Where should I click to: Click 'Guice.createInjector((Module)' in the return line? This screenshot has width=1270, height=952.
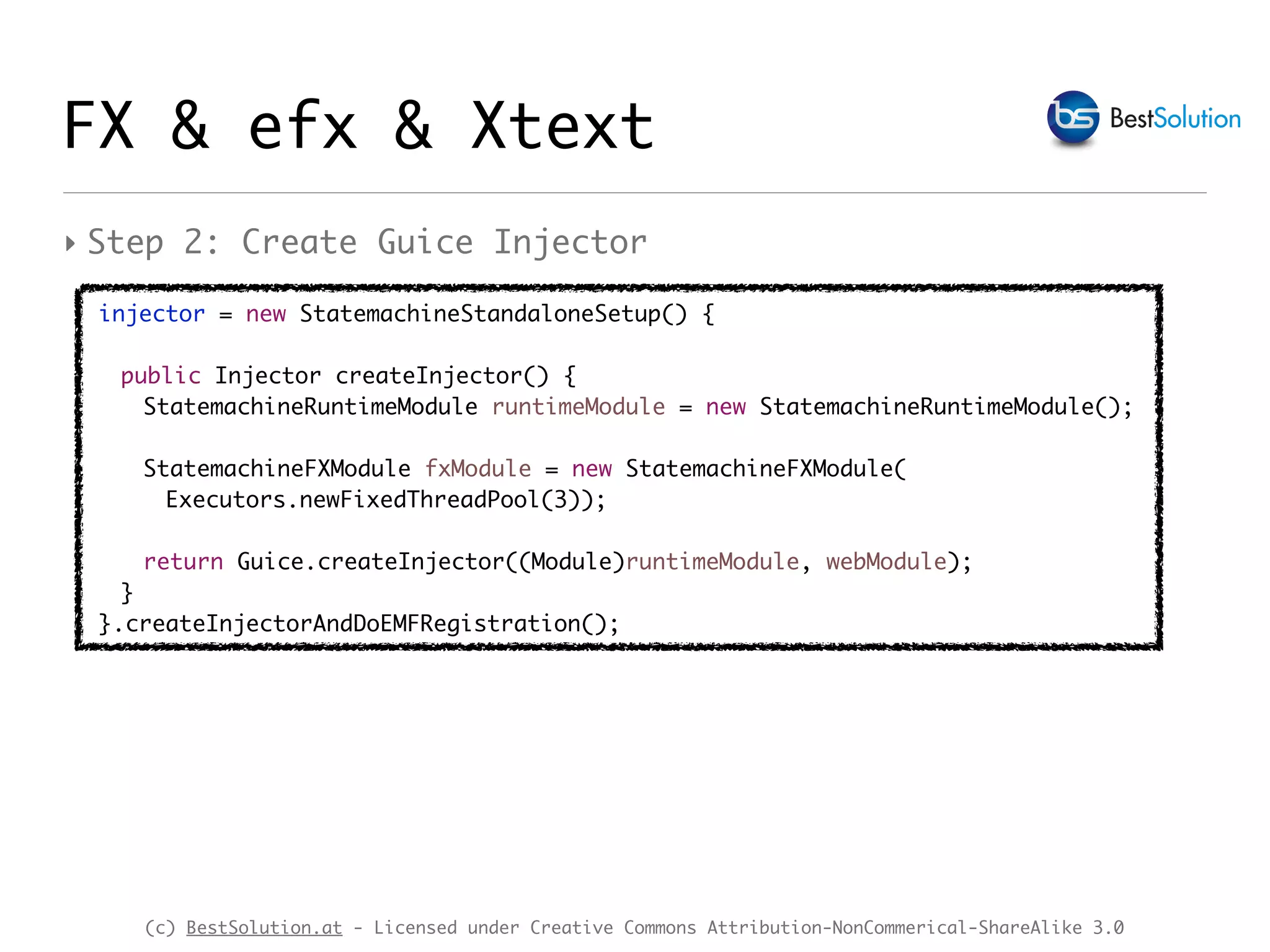point(431,562)
